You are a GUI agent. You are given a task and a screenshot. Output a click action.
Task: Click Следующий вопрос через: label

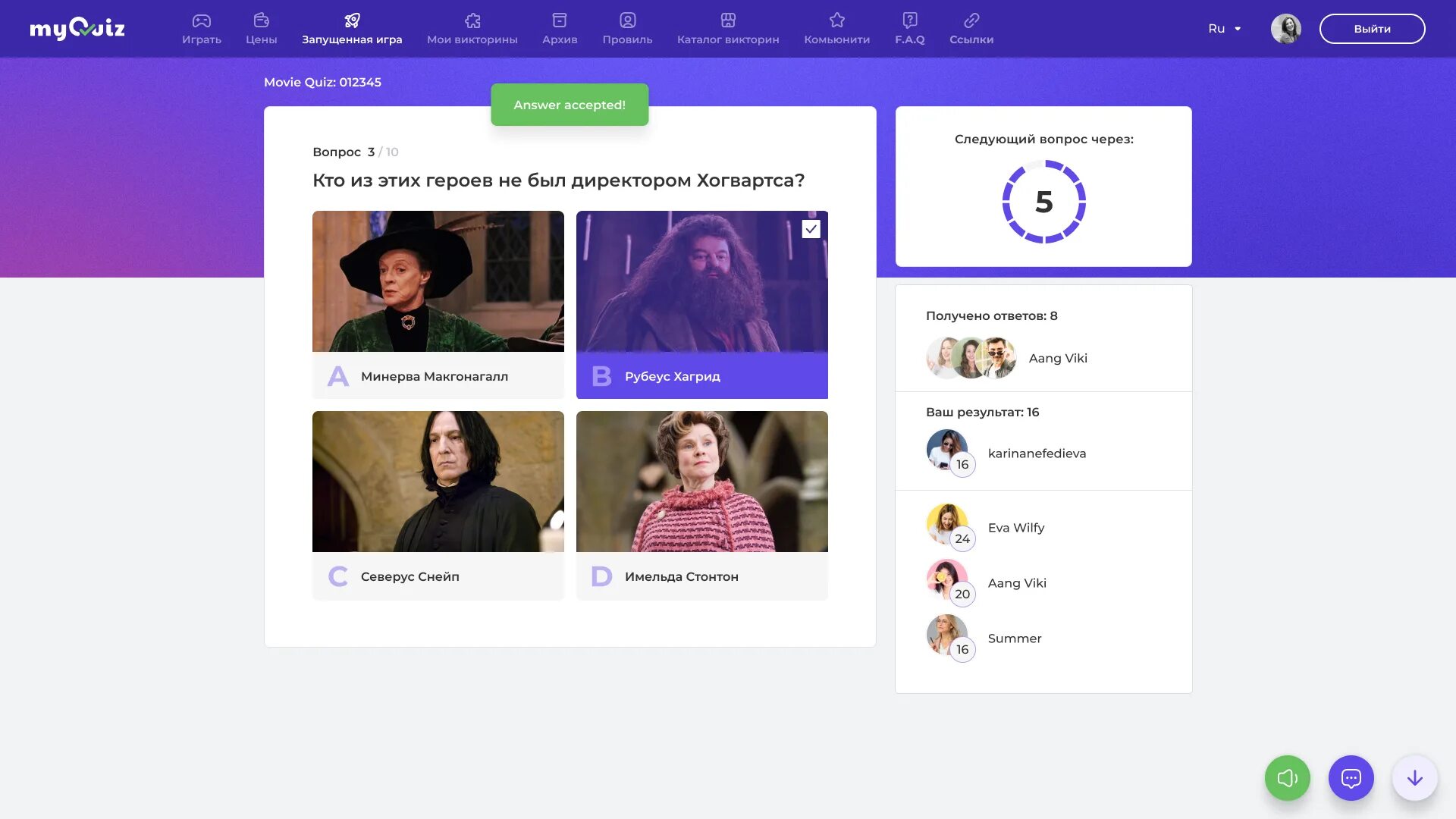pyautogui.click(x=1044, y=139)
